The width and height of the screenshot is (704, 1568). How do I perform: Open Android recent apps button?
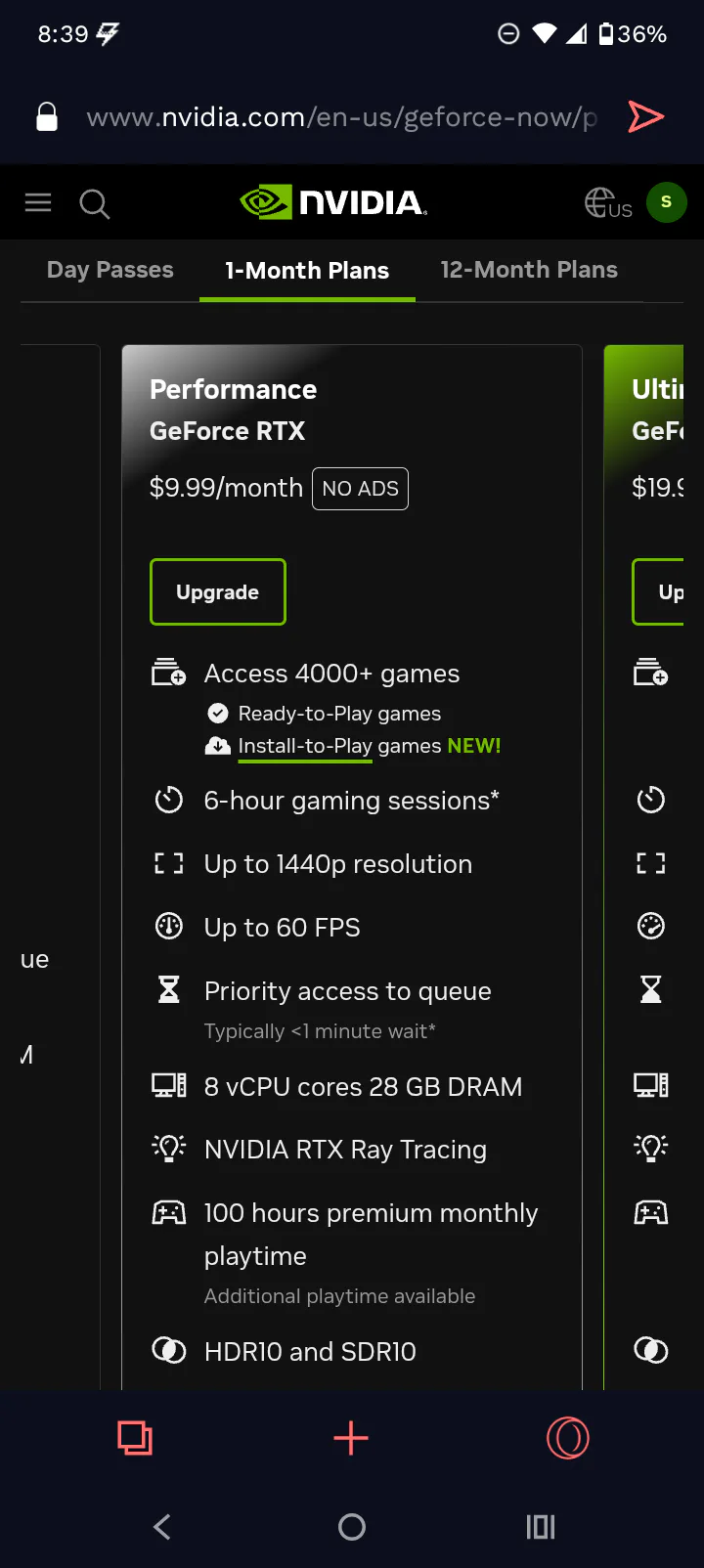point(541,1527)
